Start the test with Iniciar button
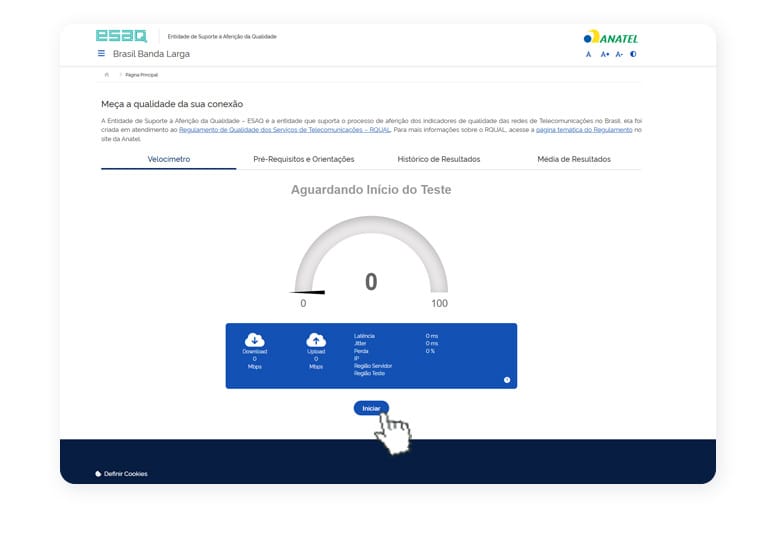 (x=371, y=408)
